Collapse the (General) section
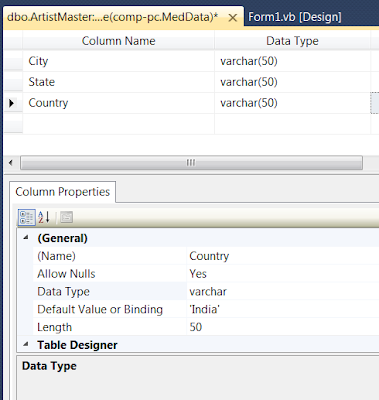Screen dimensions: 379x400 (x=26, y=238)
